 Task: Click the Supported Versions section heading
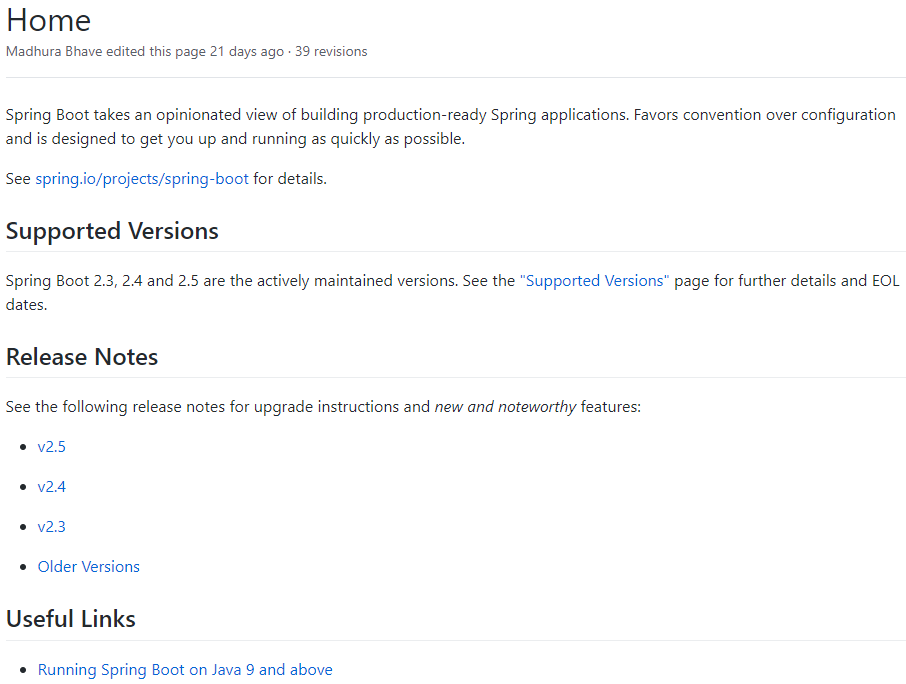tap(112, 231)
